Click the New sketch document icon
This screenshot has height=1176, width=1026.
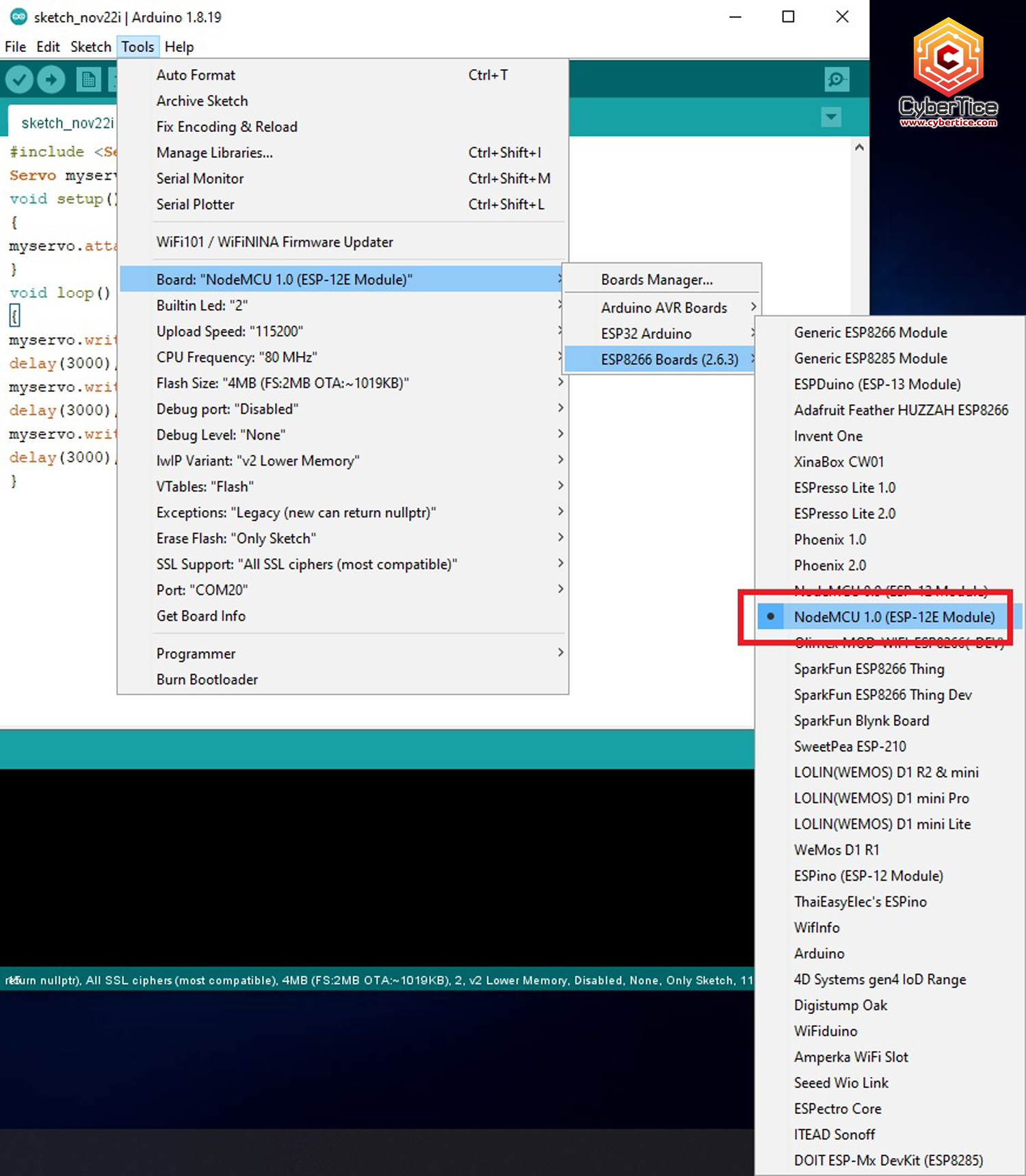click(88, 80)
